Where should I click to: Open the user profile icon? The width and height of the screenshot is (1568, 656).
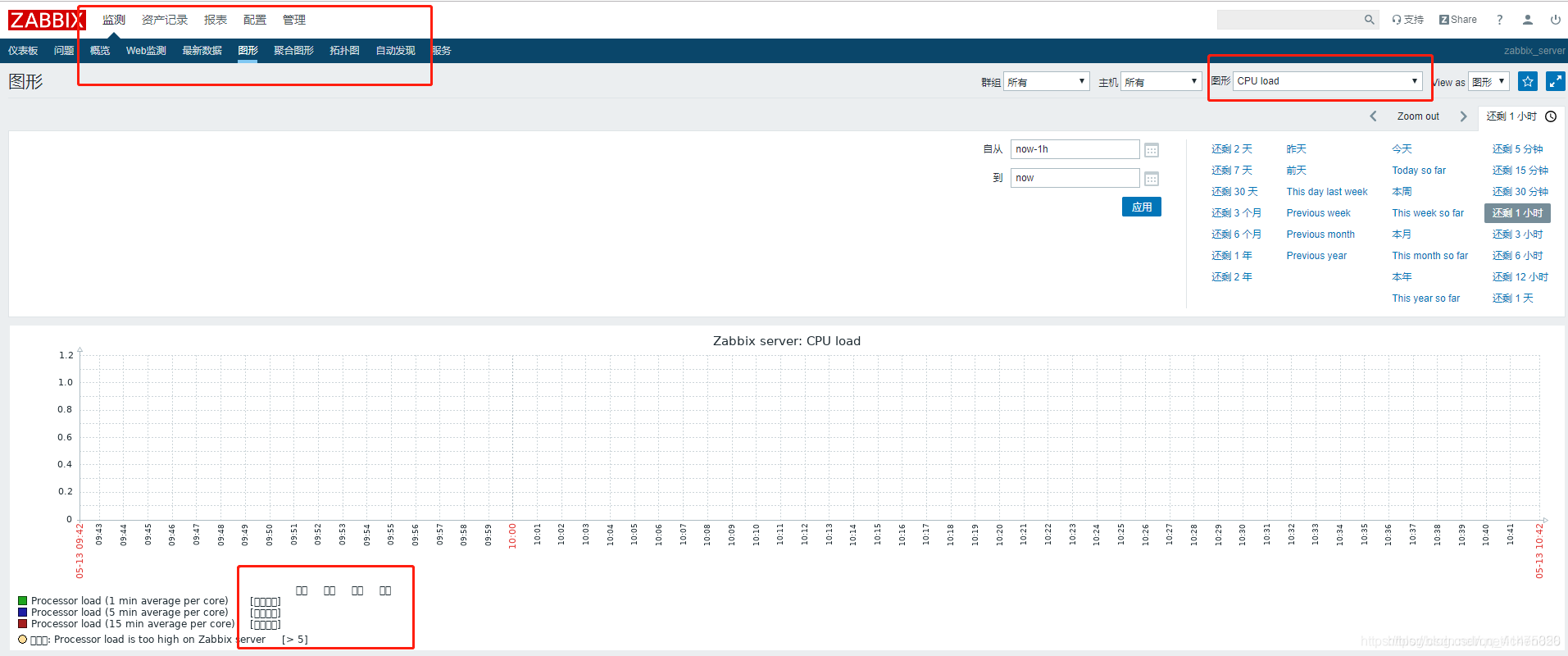pyautogui.click(x=1527, y=20)
